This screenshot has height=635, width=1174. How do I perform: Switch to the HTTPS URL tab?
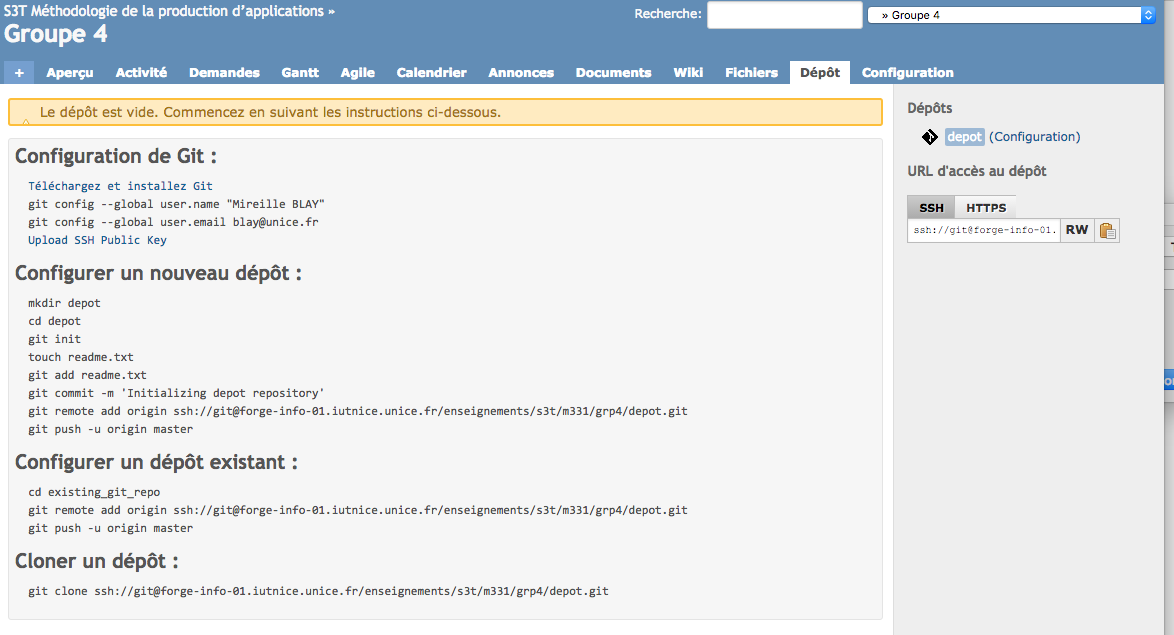tap(985, 208)
